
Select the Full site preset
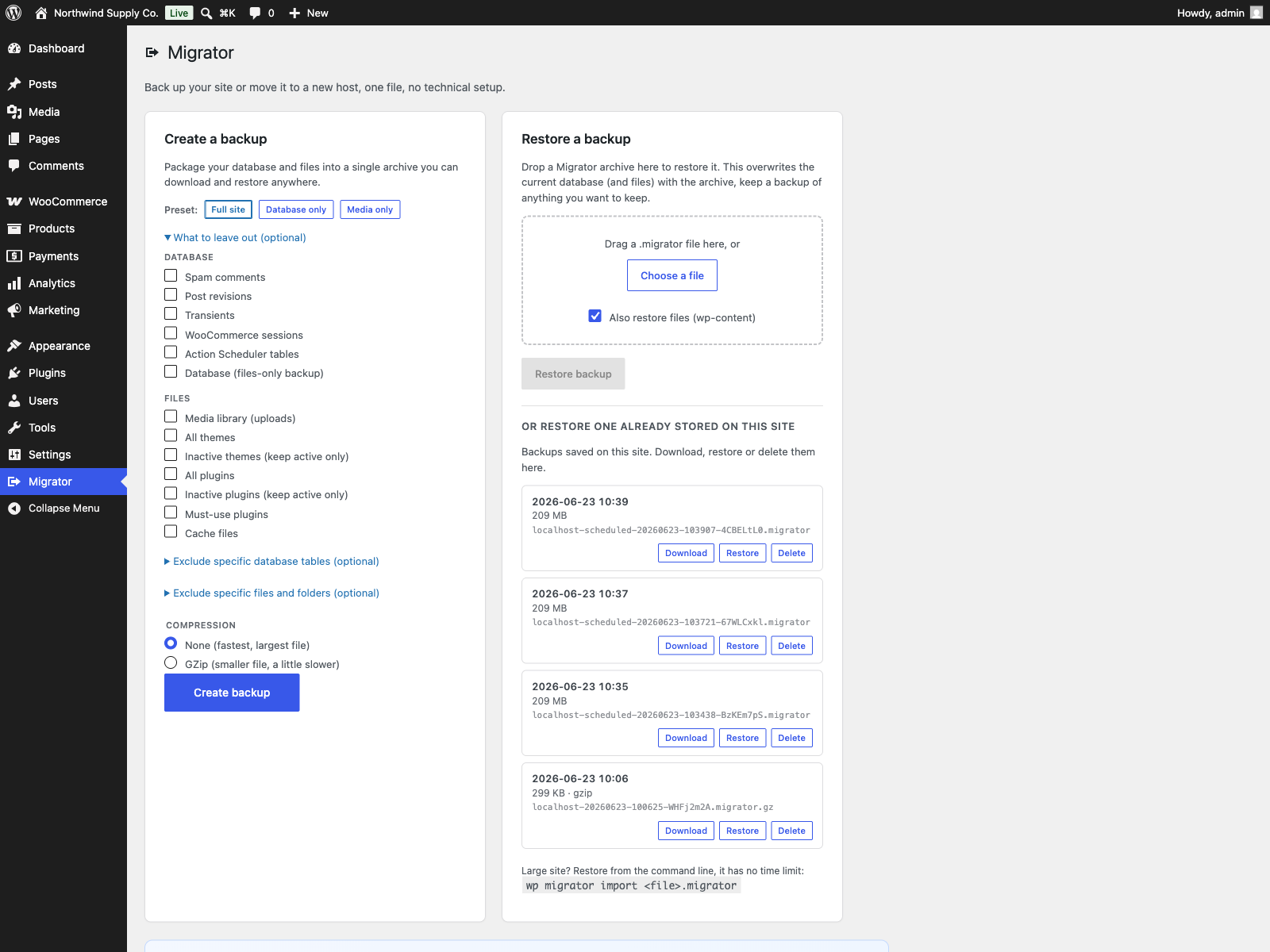228,209
